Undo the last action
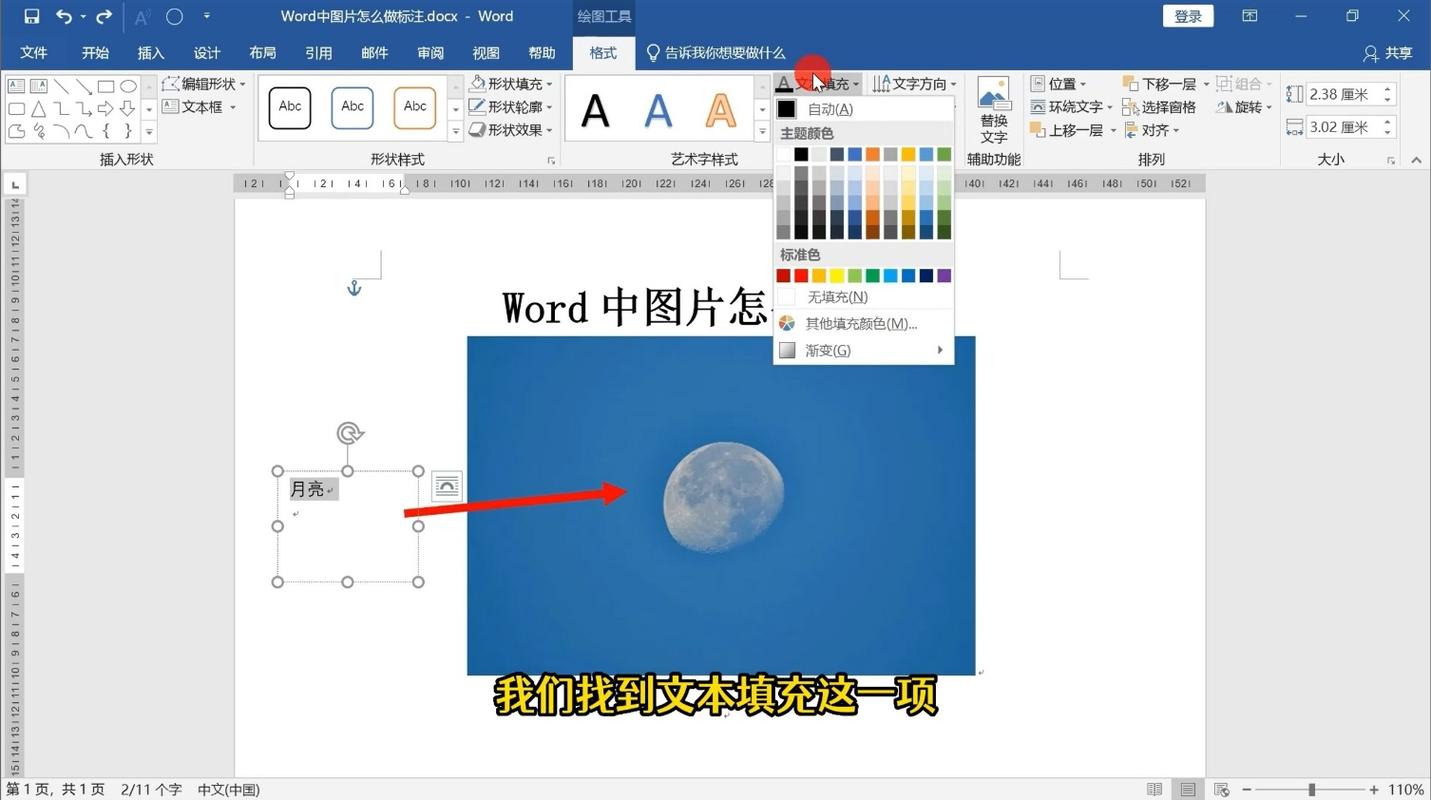The image size is (1431, 800). [x=64, y=16]
